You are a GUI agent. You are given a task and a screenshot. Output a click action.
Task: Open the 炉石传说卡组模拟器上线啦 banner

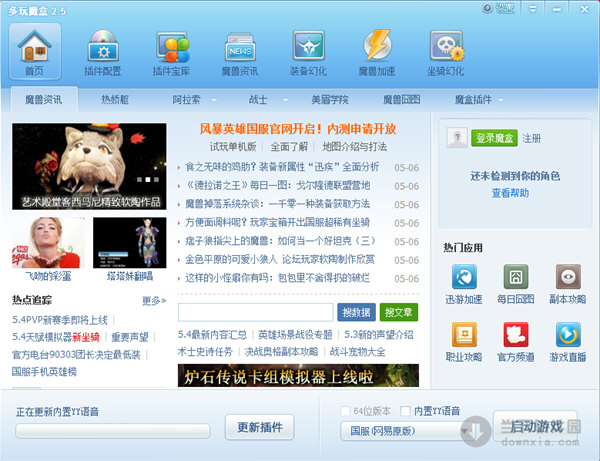coord(298,375)
